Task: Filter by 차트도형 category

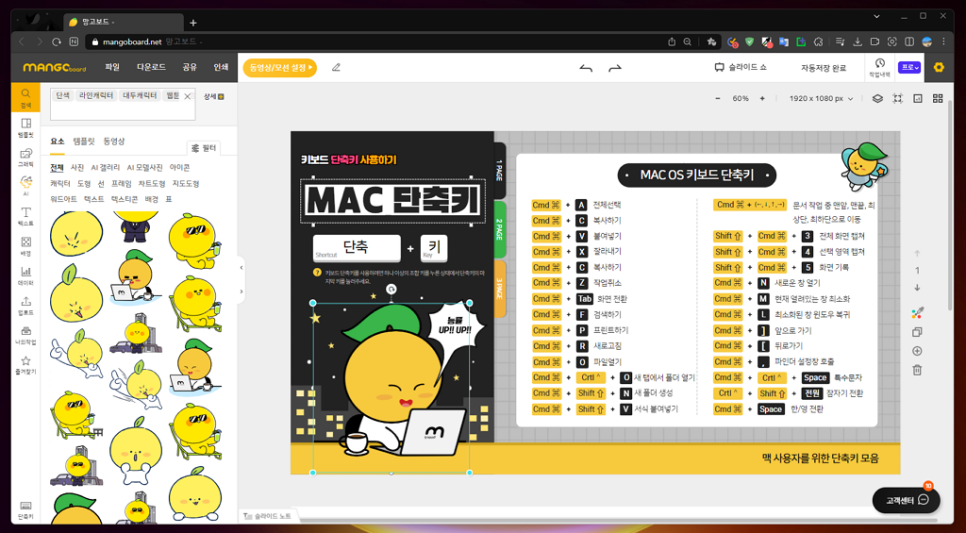Action: tap(152, 183)
